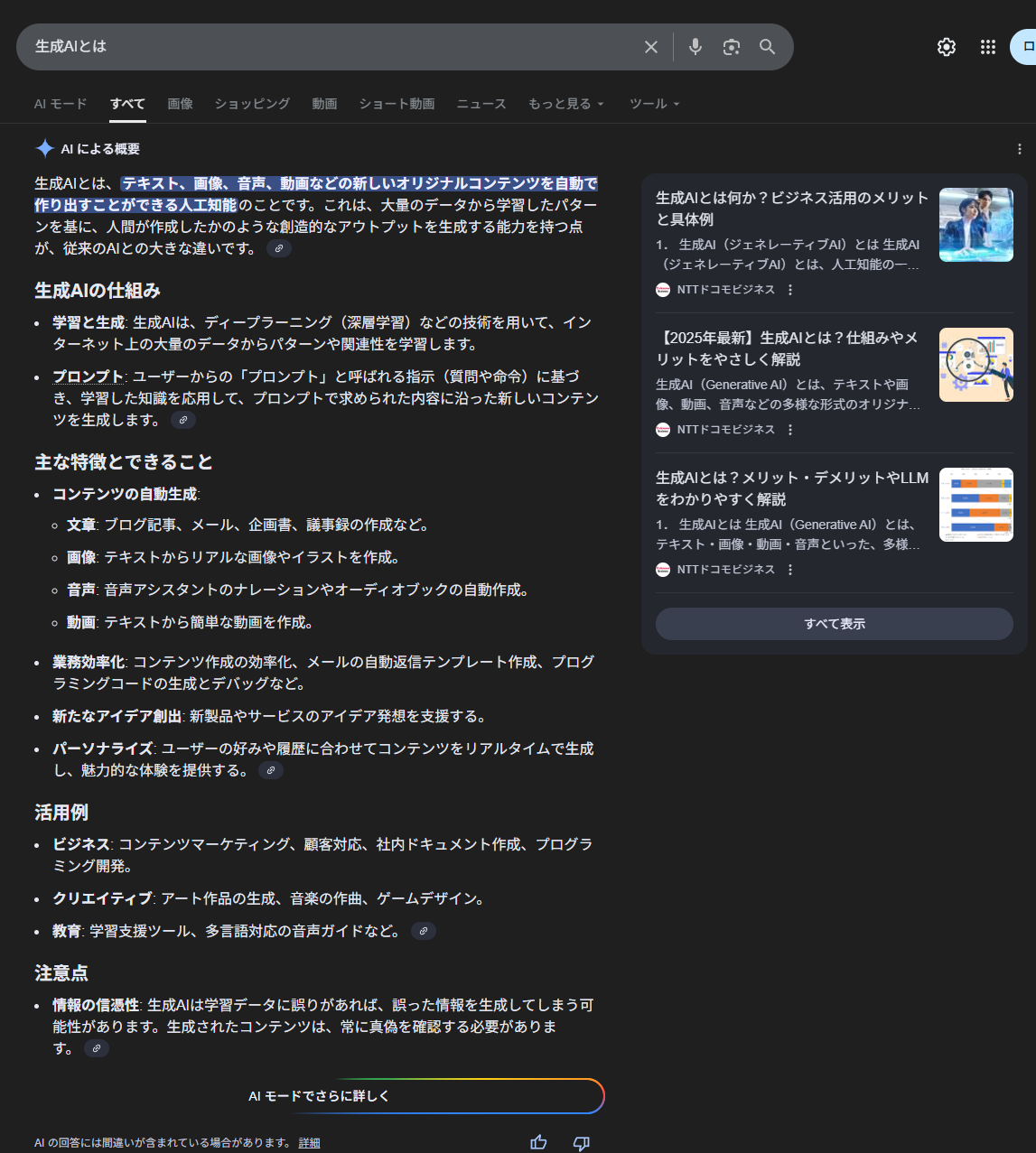Click the すべて表示 button

coord(834,624)
